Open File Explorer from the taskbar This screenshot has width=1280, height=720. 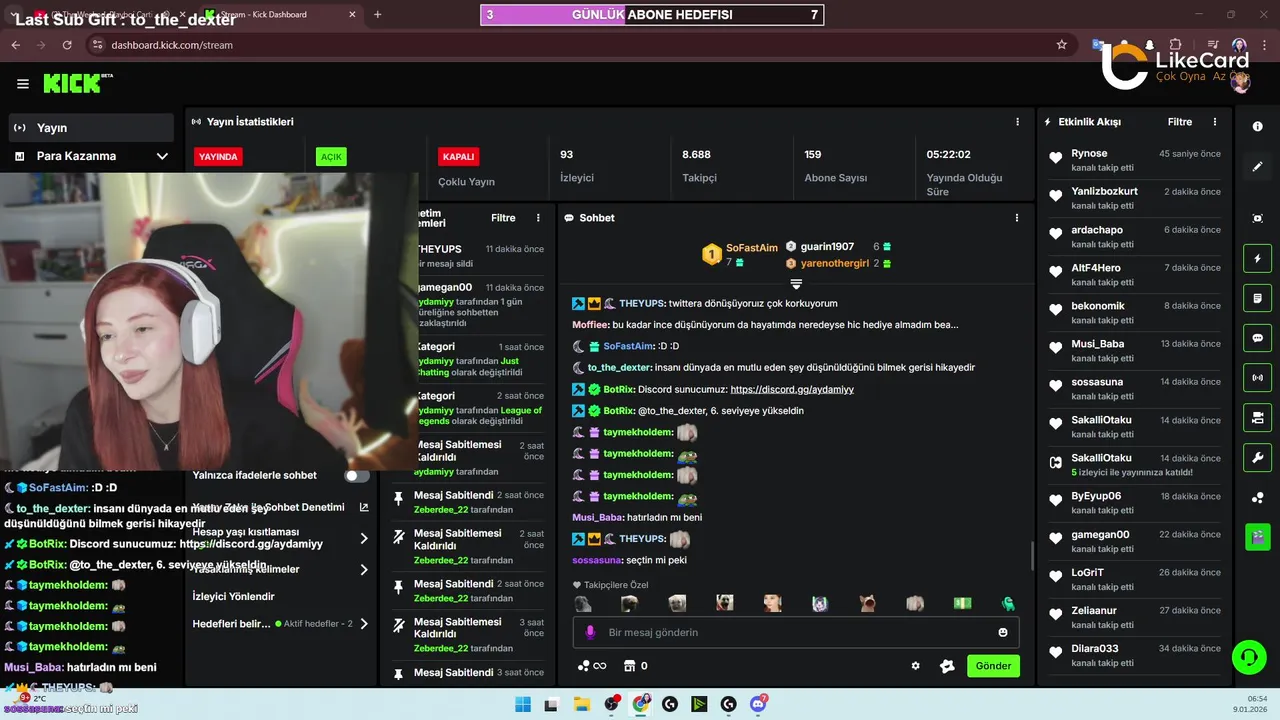581,704
